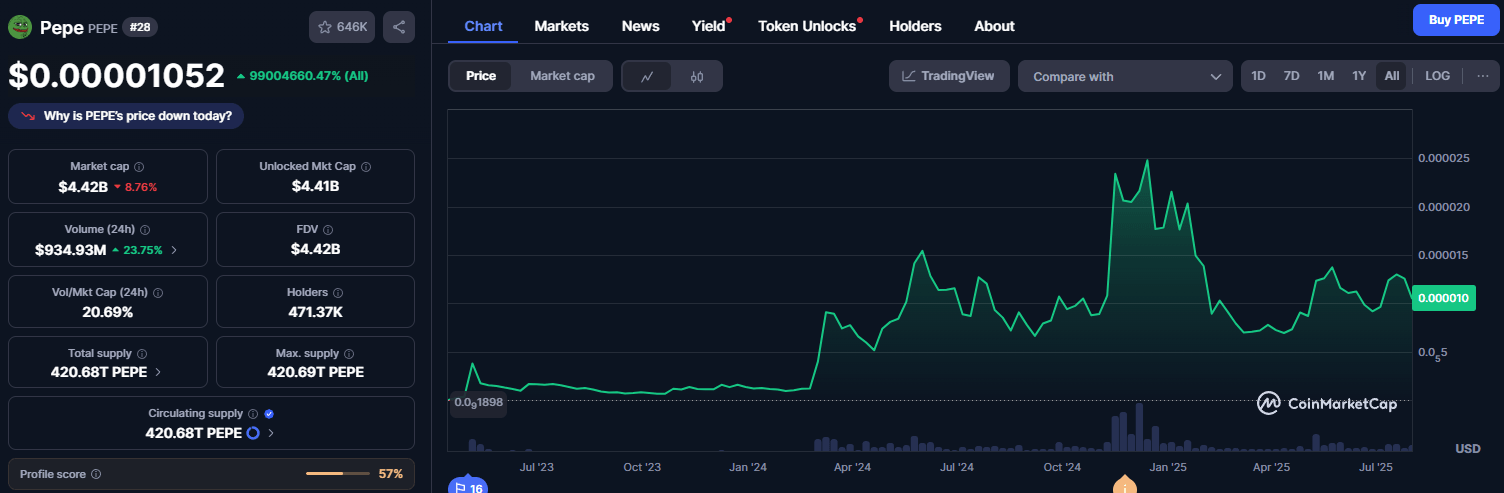Expand Volume (24h) details chevron

174,250
